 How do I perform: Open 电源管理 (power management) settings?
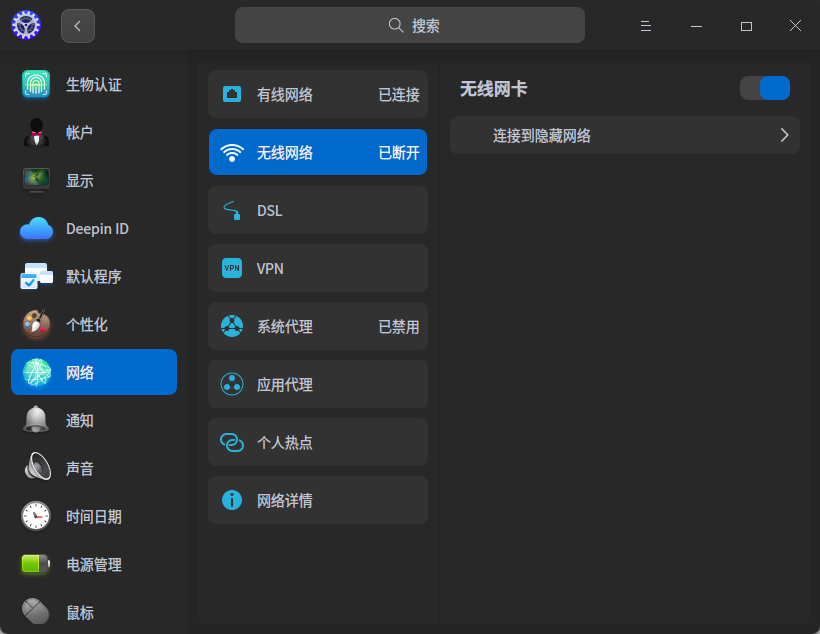tap(36, 564)
